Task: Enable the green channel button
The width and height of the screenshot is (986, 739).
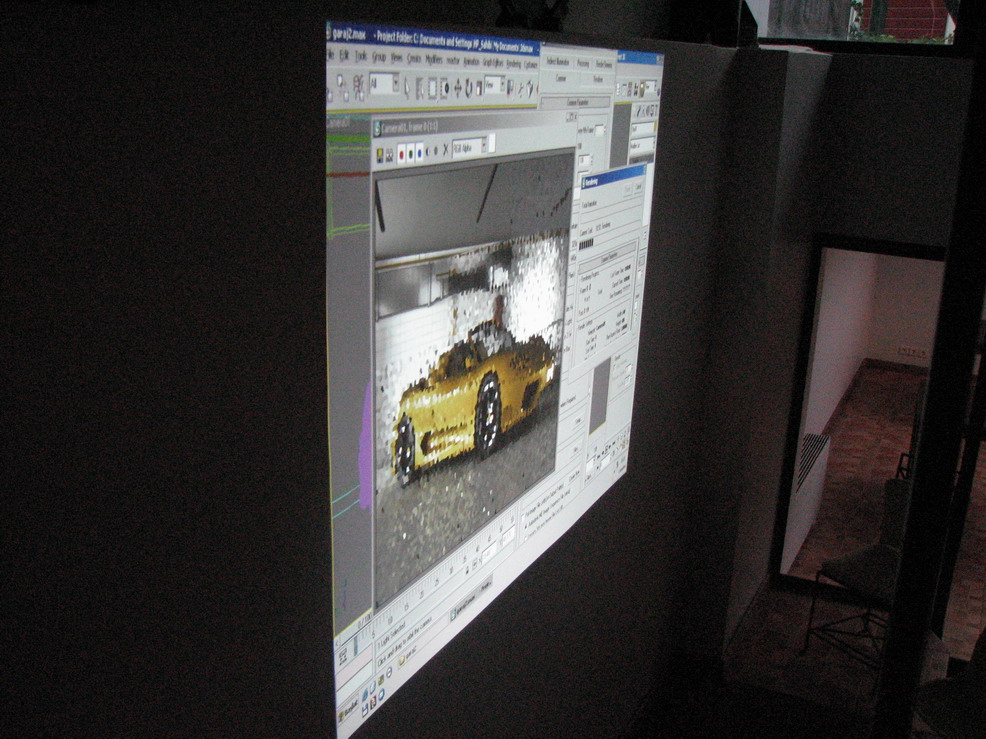Action: (x=413, y=153)
